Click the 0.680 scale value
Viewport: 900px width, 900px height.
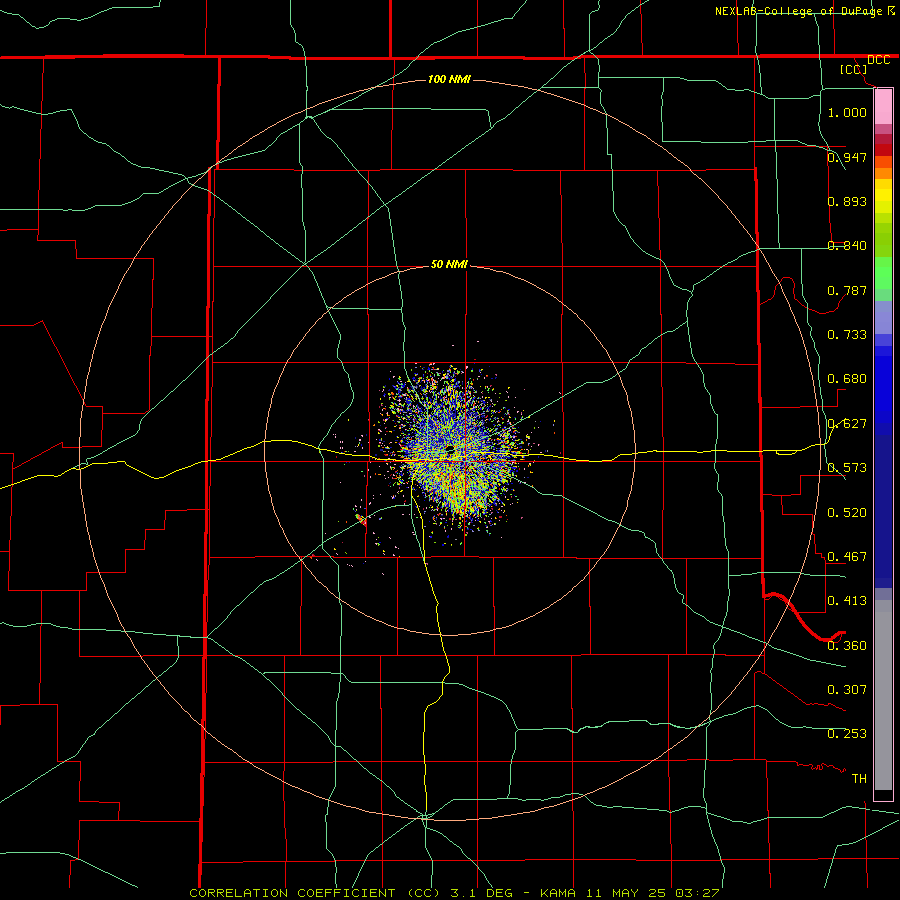tap(847, 379)
